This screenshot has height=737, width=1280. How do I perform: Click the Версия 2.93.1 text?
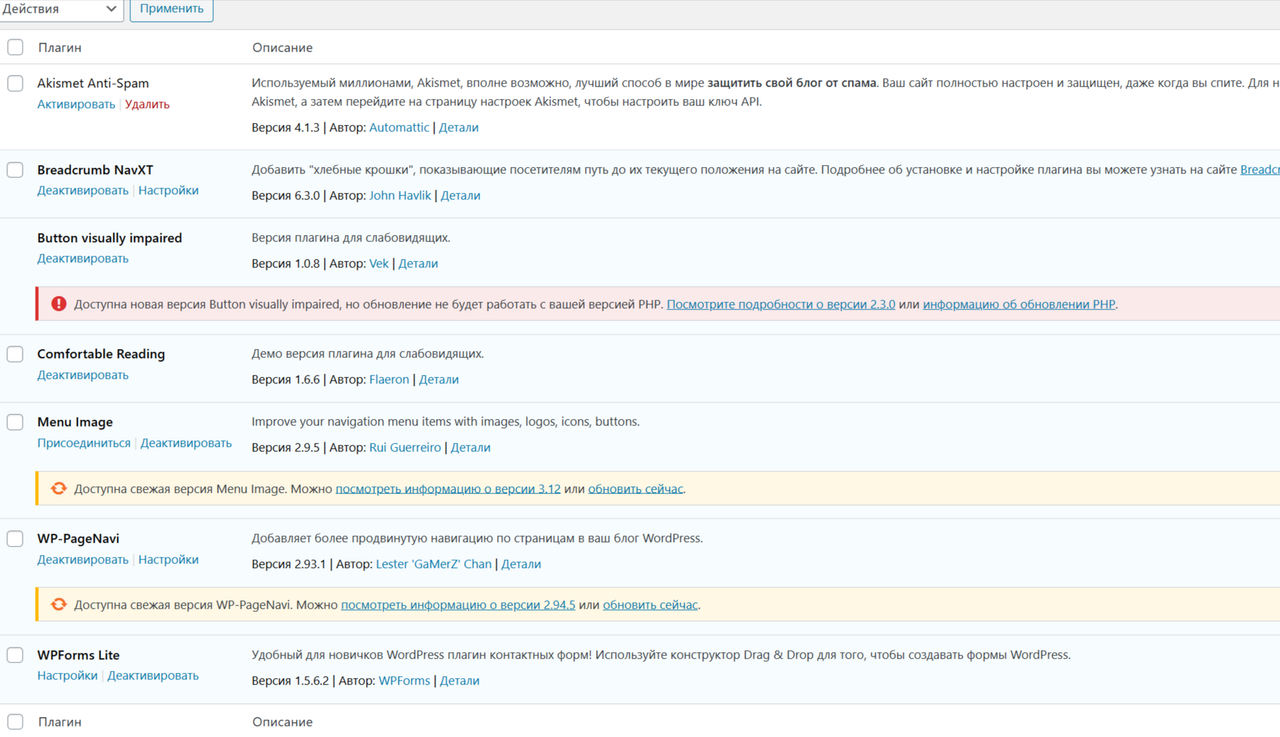point(289,564)
